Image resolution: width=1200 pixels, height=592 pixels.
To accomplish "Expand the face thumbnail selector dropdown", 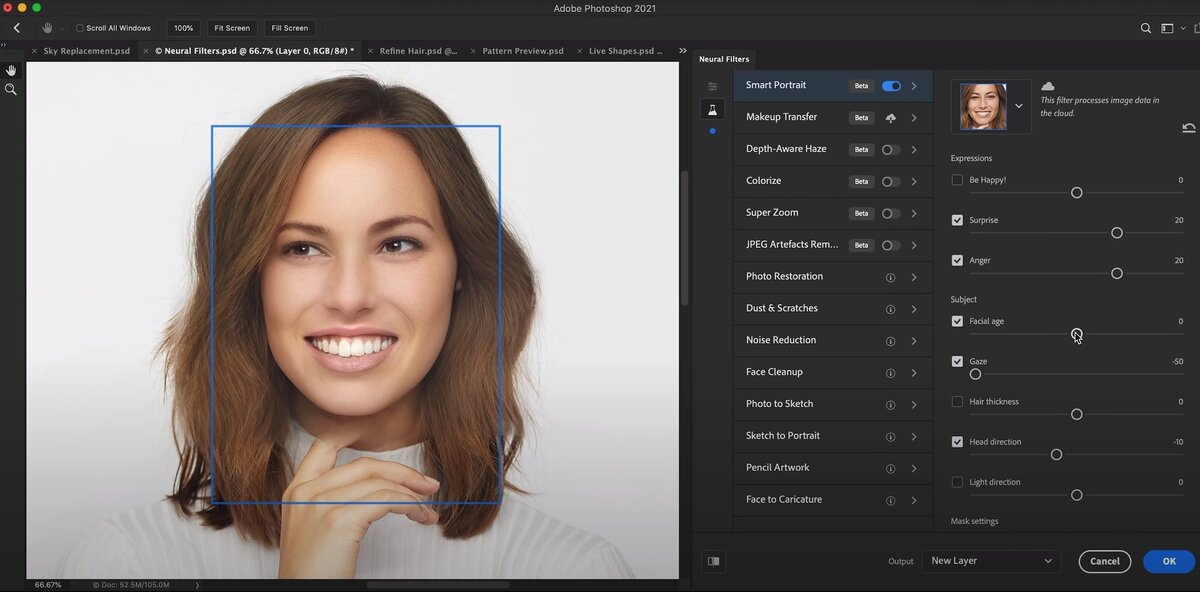I will pyautogui.click(x=1019, y=106).
